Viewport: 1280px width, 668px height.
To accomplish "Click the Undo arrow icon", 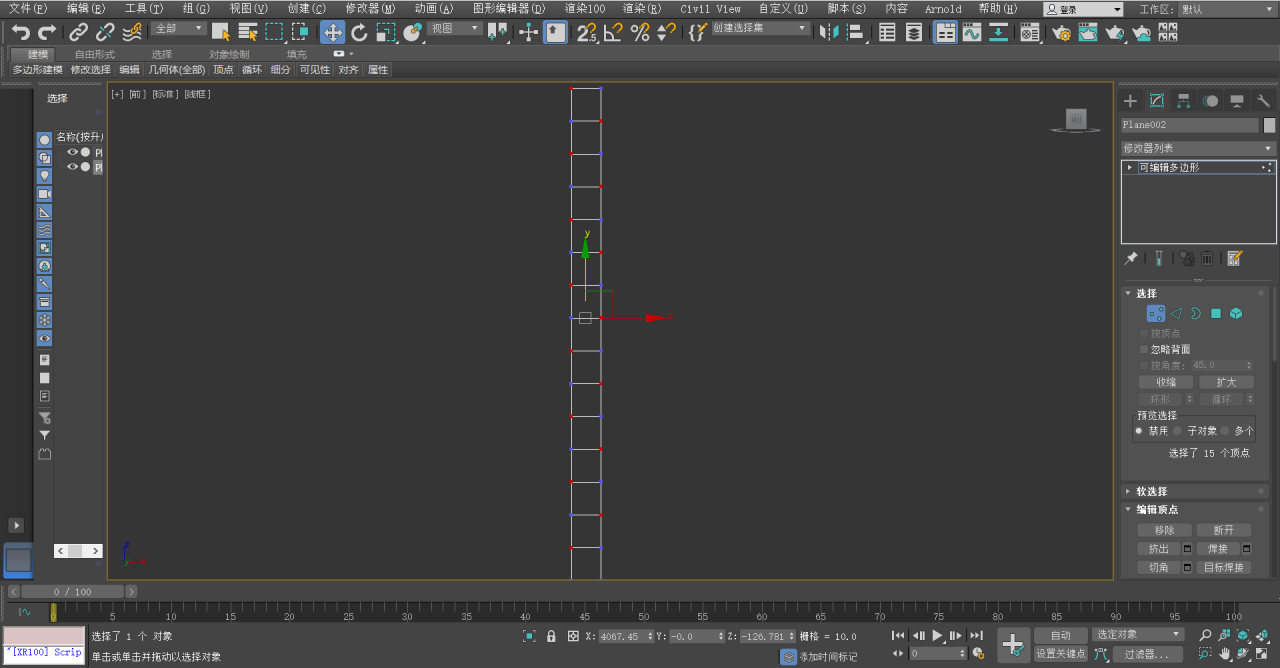I will 20,32.
